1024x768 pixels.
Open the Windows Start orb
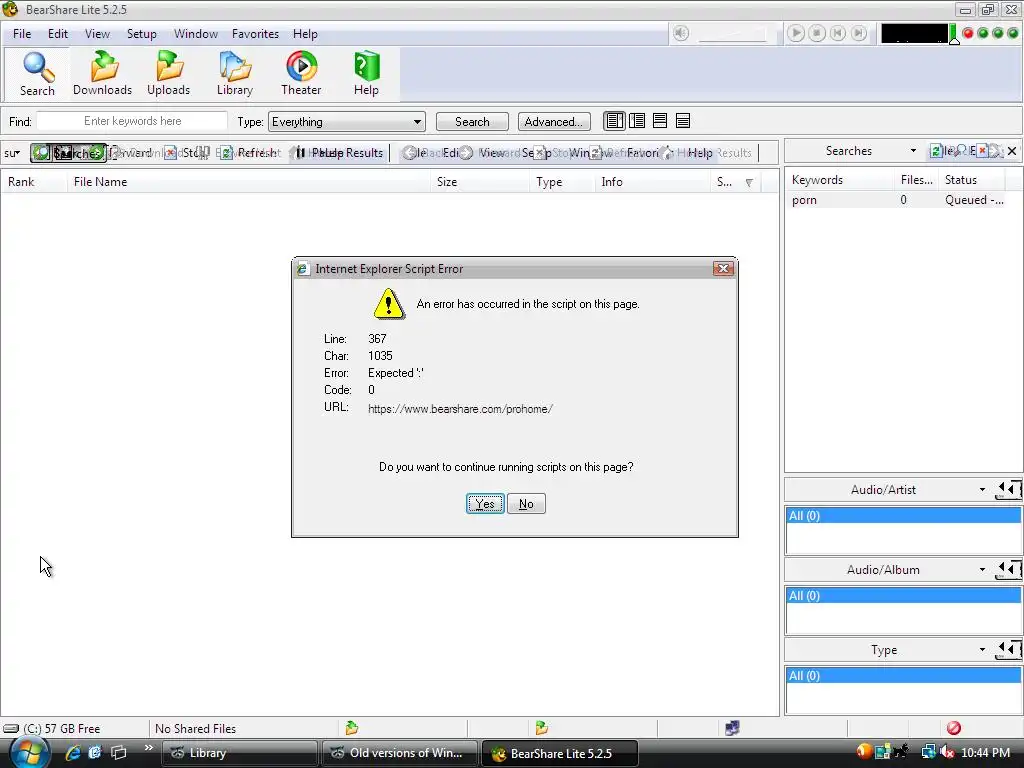pos(29,754)
